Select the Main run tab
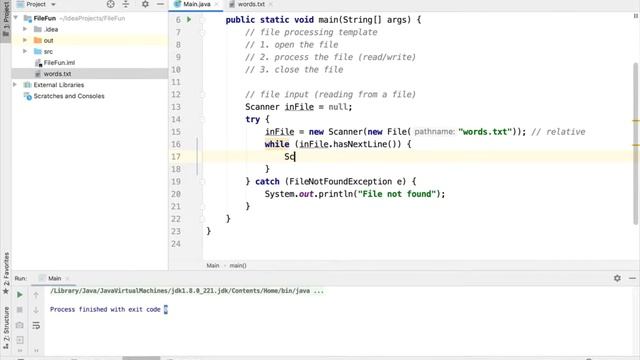The width and height of the screenshot is (640, 360). (x=54, y=278)
